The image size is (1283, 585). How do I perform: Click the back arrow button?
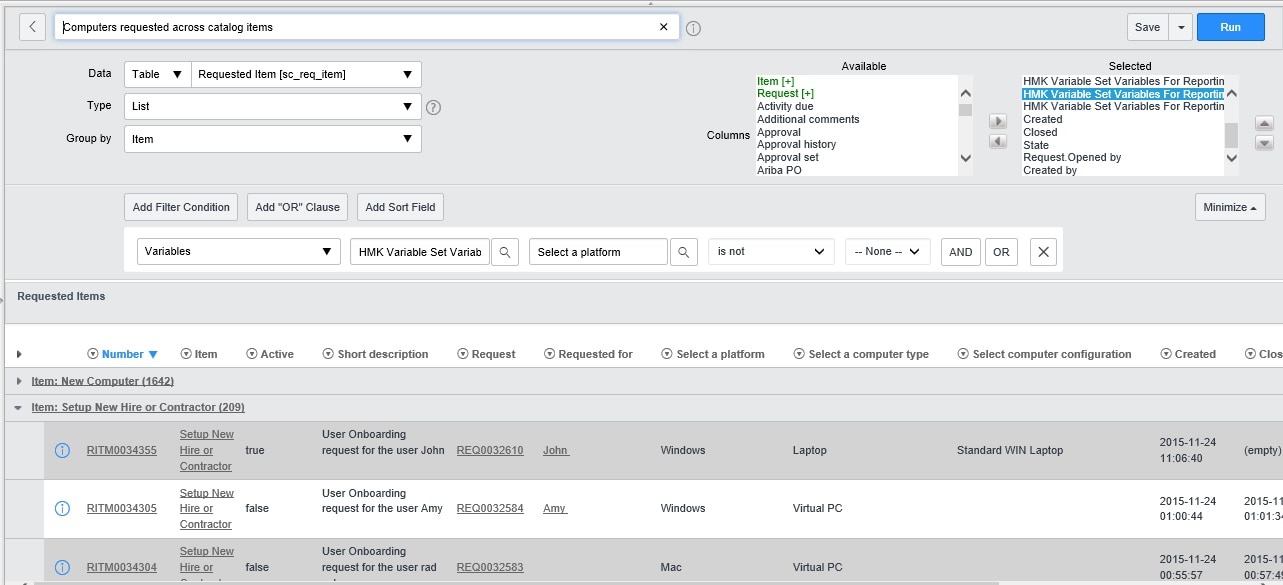pyautogui.click(x=32, y=27)
